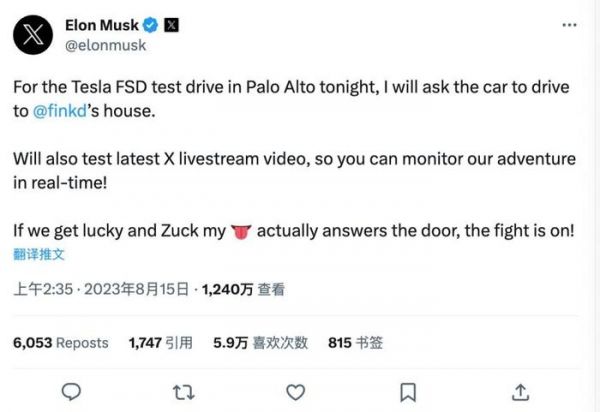
Task: Click the repost arrows icon
Action: [183, 390]
